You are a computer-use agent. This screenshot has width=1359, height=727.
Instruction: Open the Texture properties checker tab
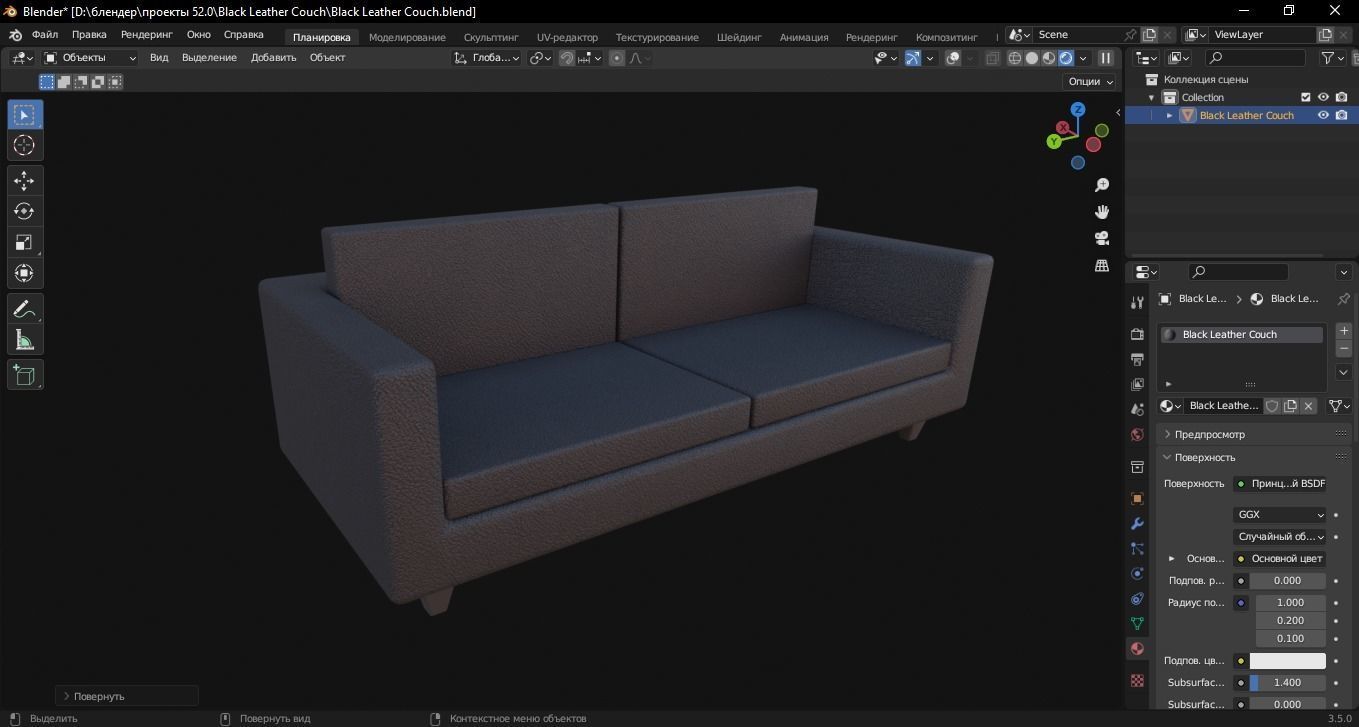1137,680
